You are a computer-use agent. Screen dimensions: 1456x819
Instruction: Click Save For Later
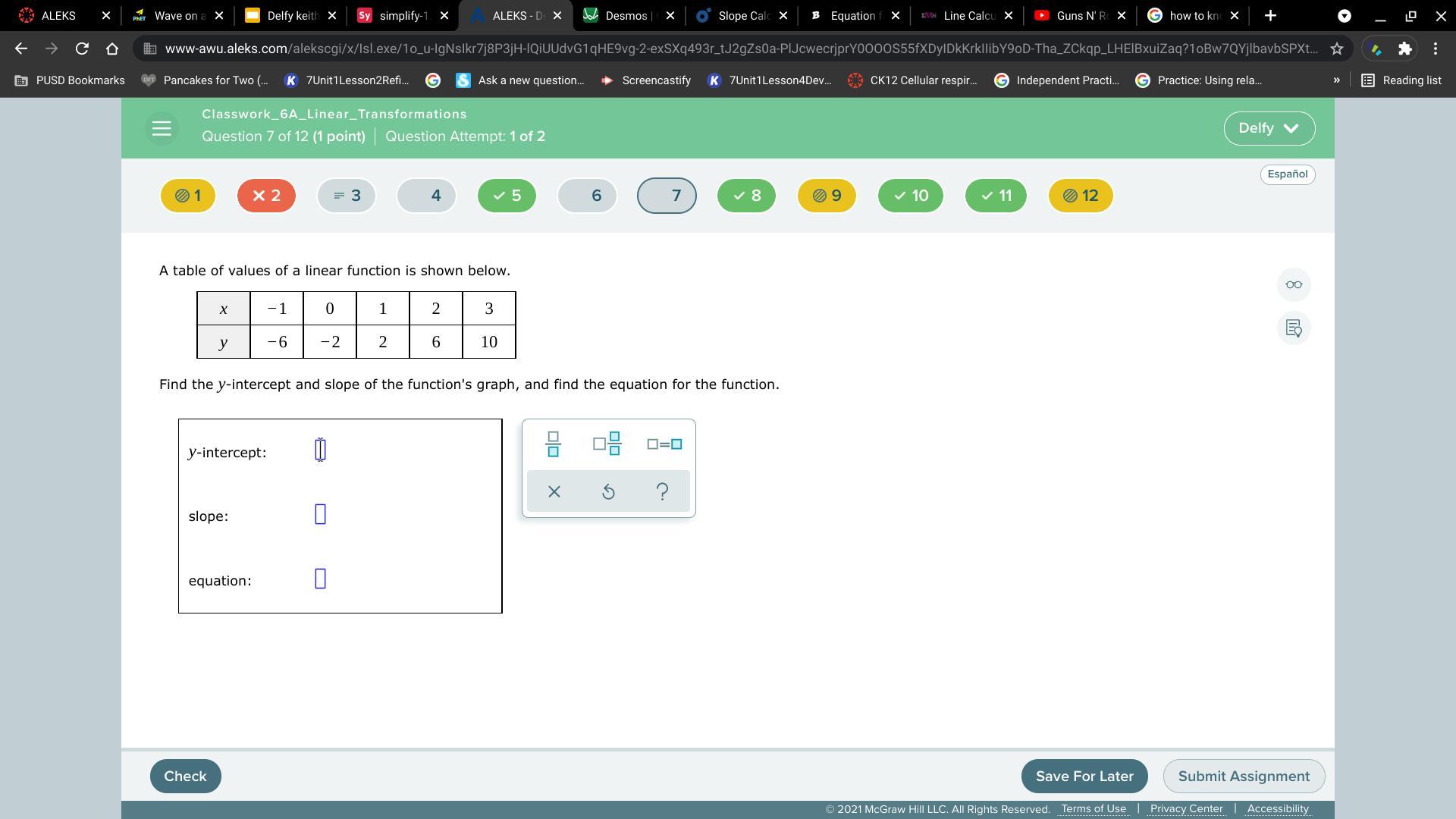1084,776
